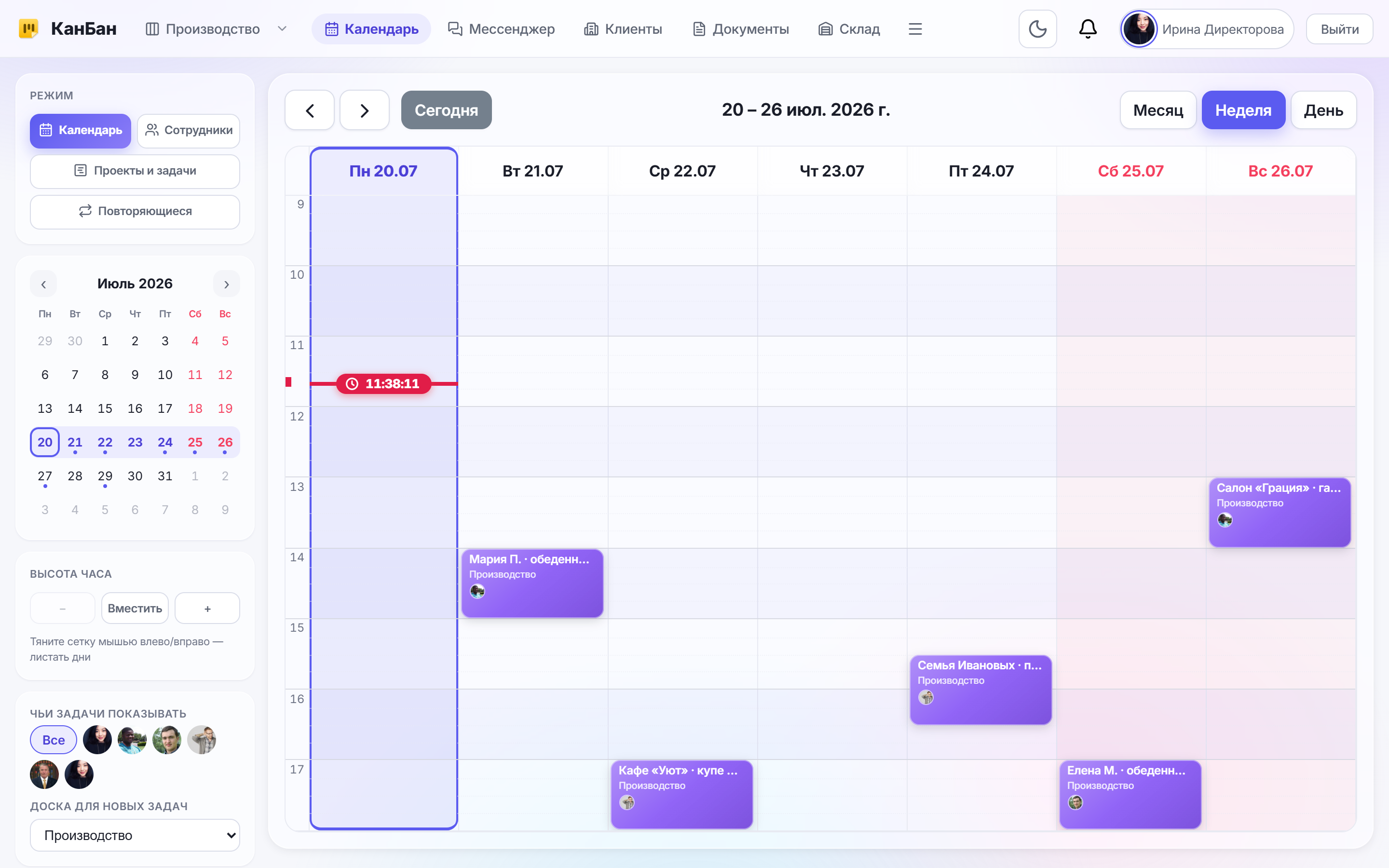Toggle dark mode moon icon

coord(1037,29)
